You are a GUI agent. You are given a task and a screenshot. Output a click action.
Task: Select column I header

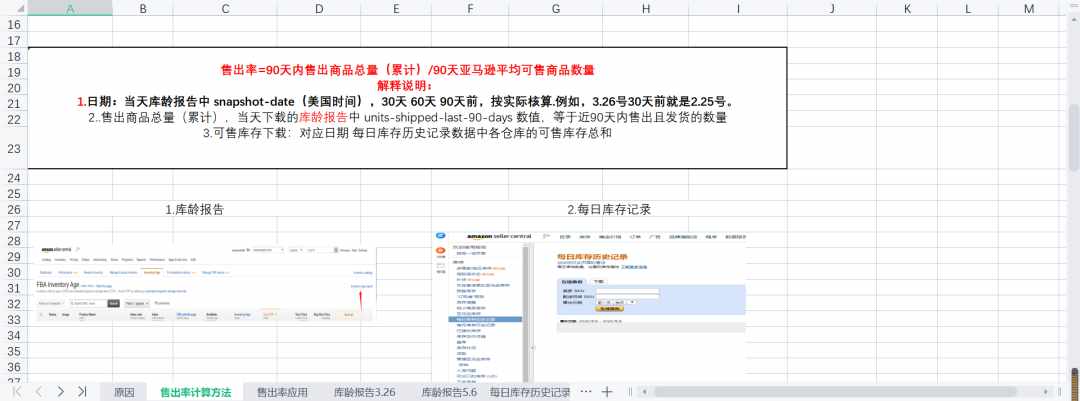(x=738, y=8)
